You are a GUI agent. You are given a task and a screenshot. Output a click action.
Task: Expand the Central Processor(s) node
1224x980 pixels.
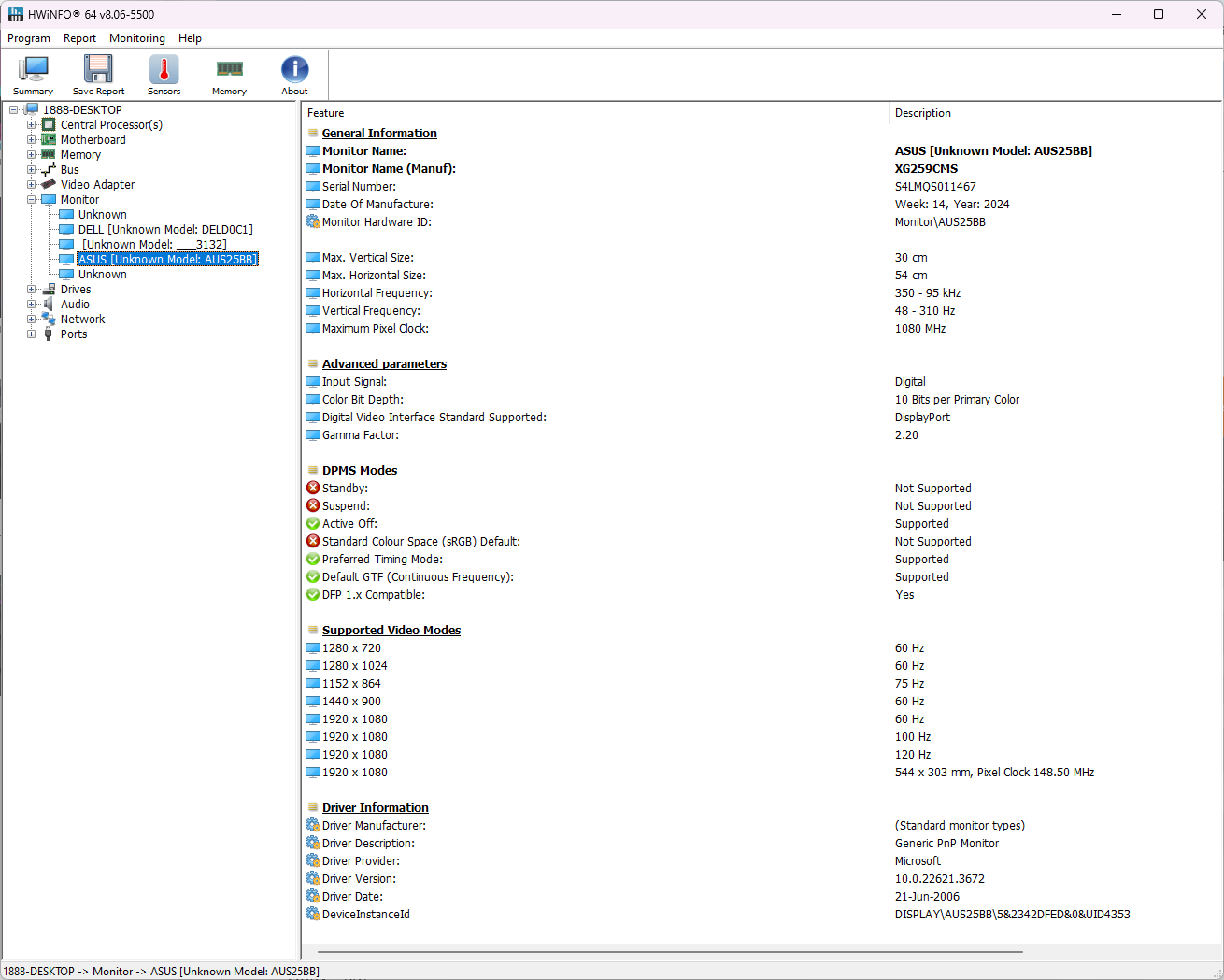tap(32, 125)
